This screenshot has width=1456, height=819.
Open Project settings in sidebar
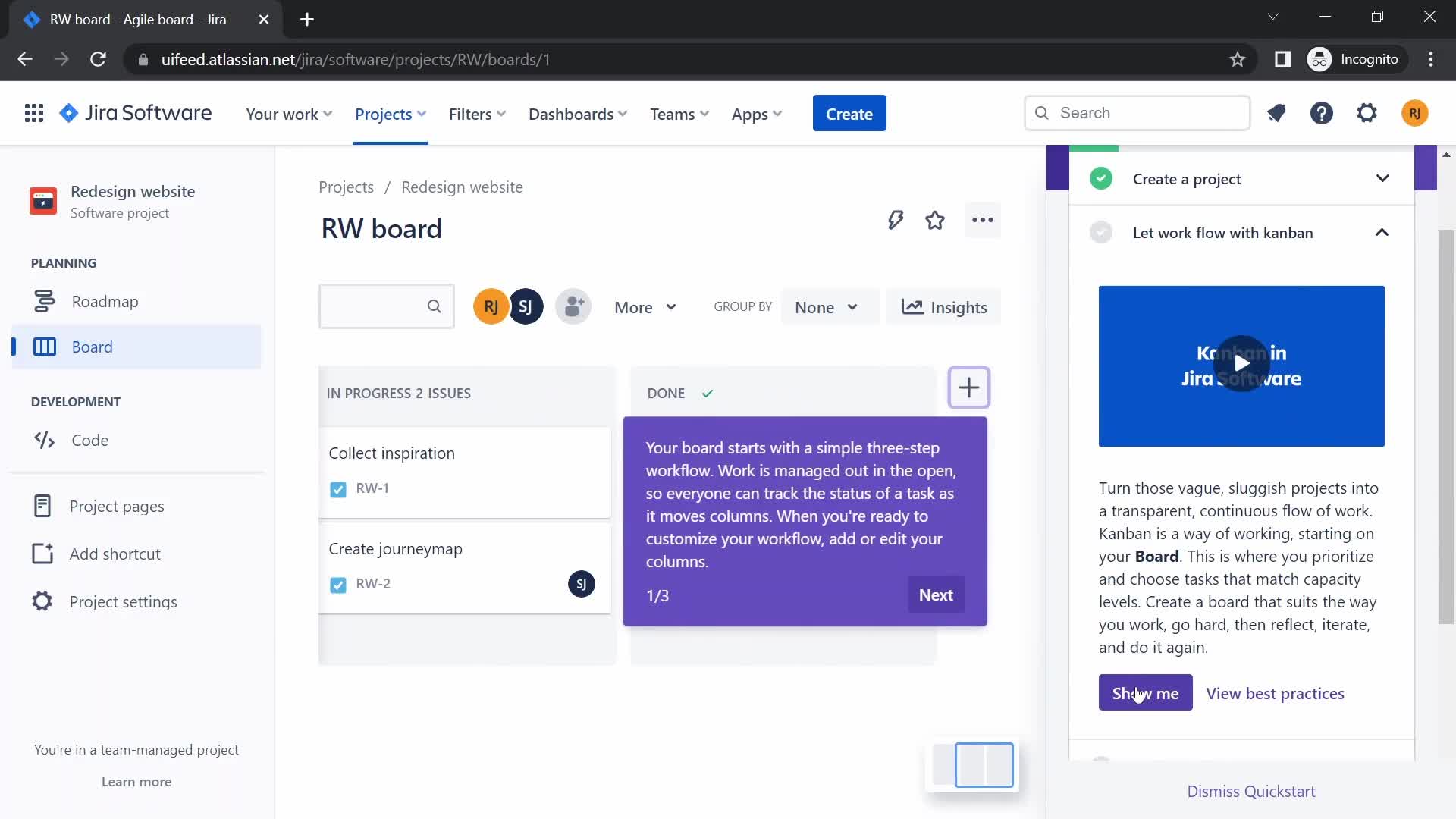click(x=136, y=602)
